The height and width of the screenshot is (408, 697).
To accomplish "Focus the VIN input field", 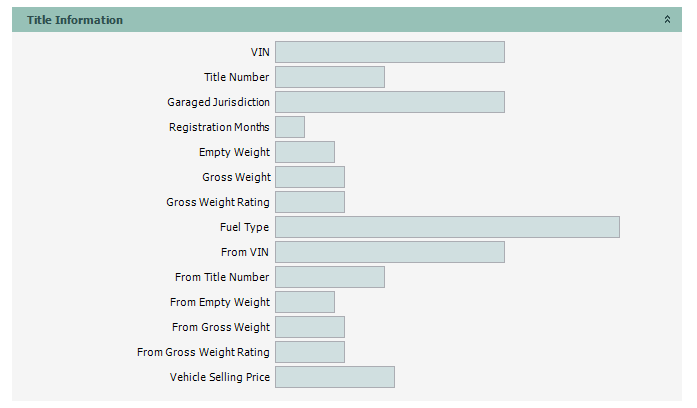I will pos(389,52).
